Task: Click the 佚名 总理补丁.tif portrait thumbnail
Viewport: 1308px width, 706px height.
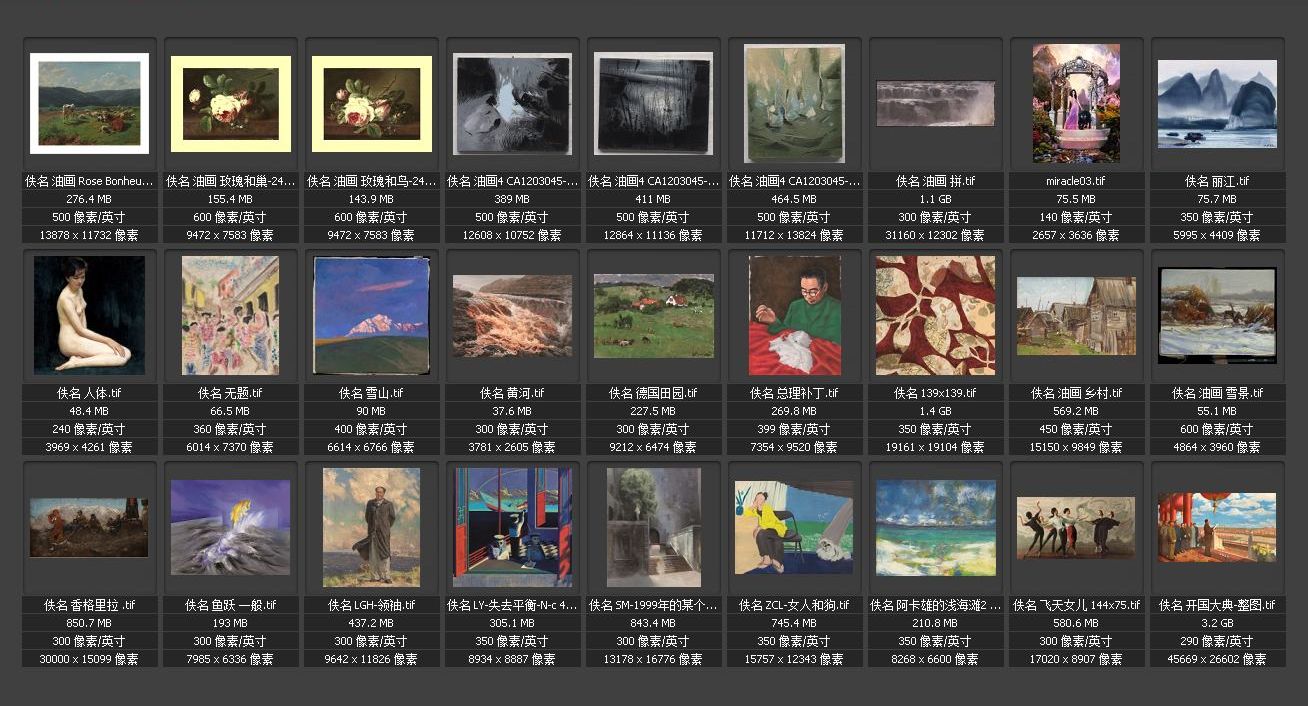Action: [x=794, y=315]
